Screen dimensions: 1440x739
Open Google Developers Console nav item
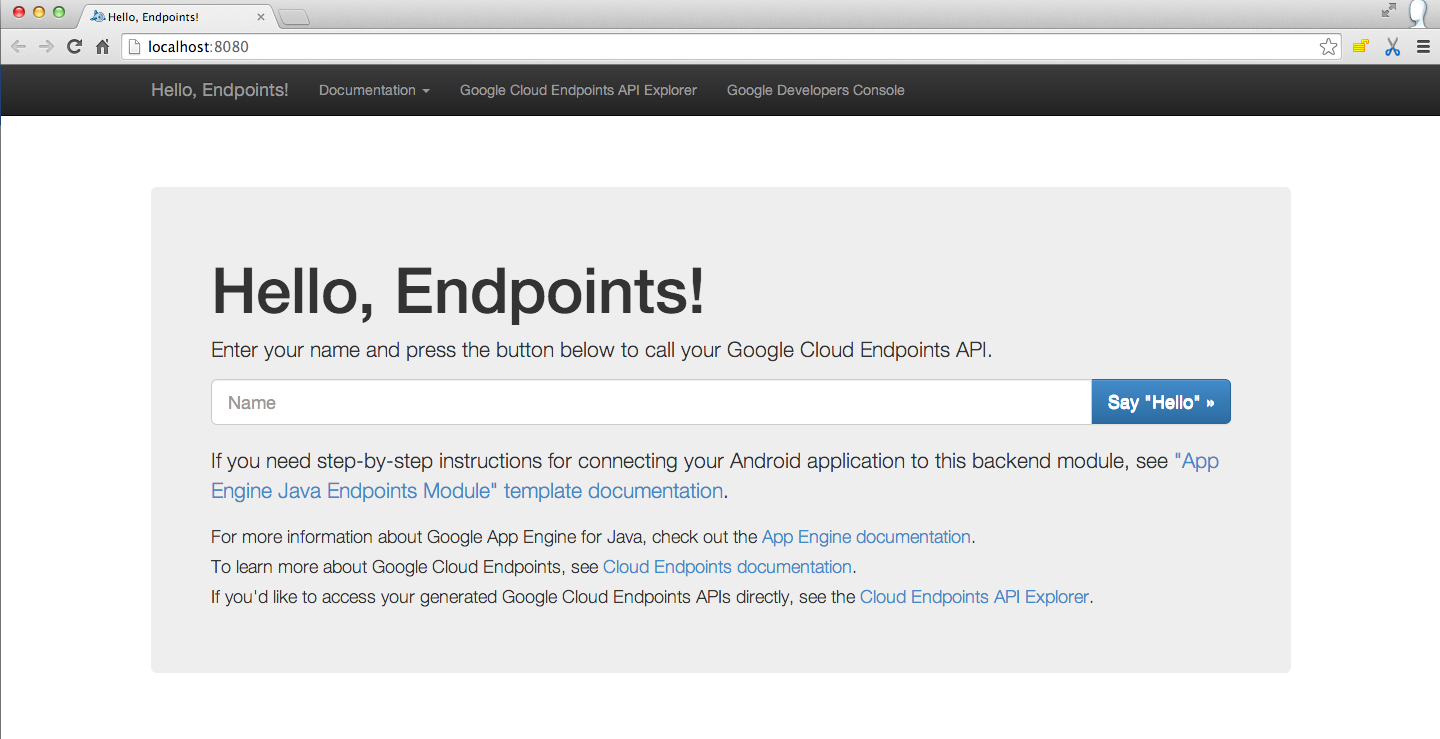point(815,90)
